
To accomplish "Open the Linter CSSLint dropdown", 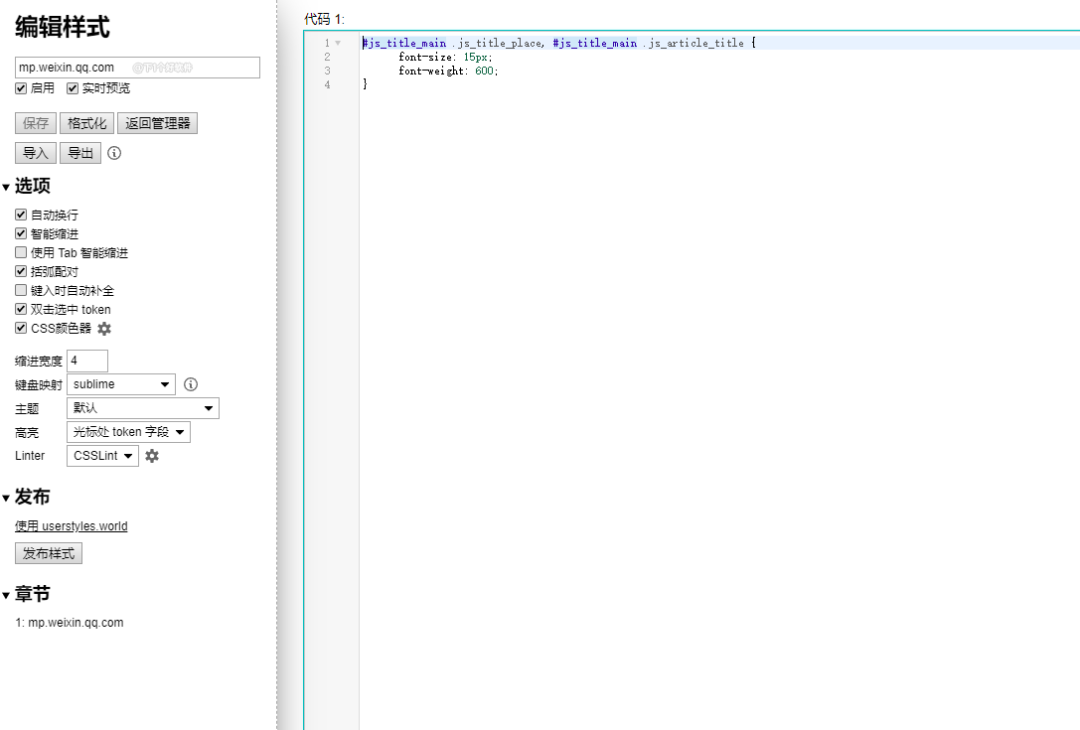I will [x=103, y=456].
